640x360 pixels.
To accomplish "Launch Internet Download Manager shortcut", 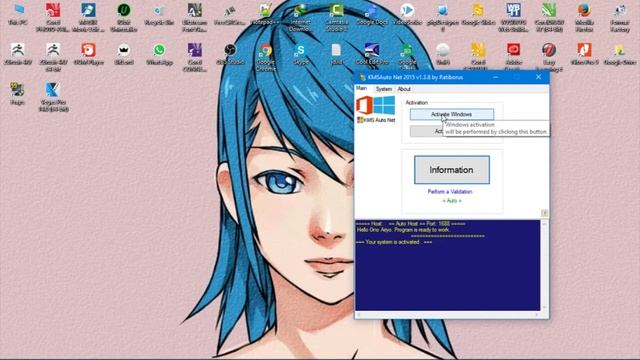I will pyautogui.click(x=300, y=18).
